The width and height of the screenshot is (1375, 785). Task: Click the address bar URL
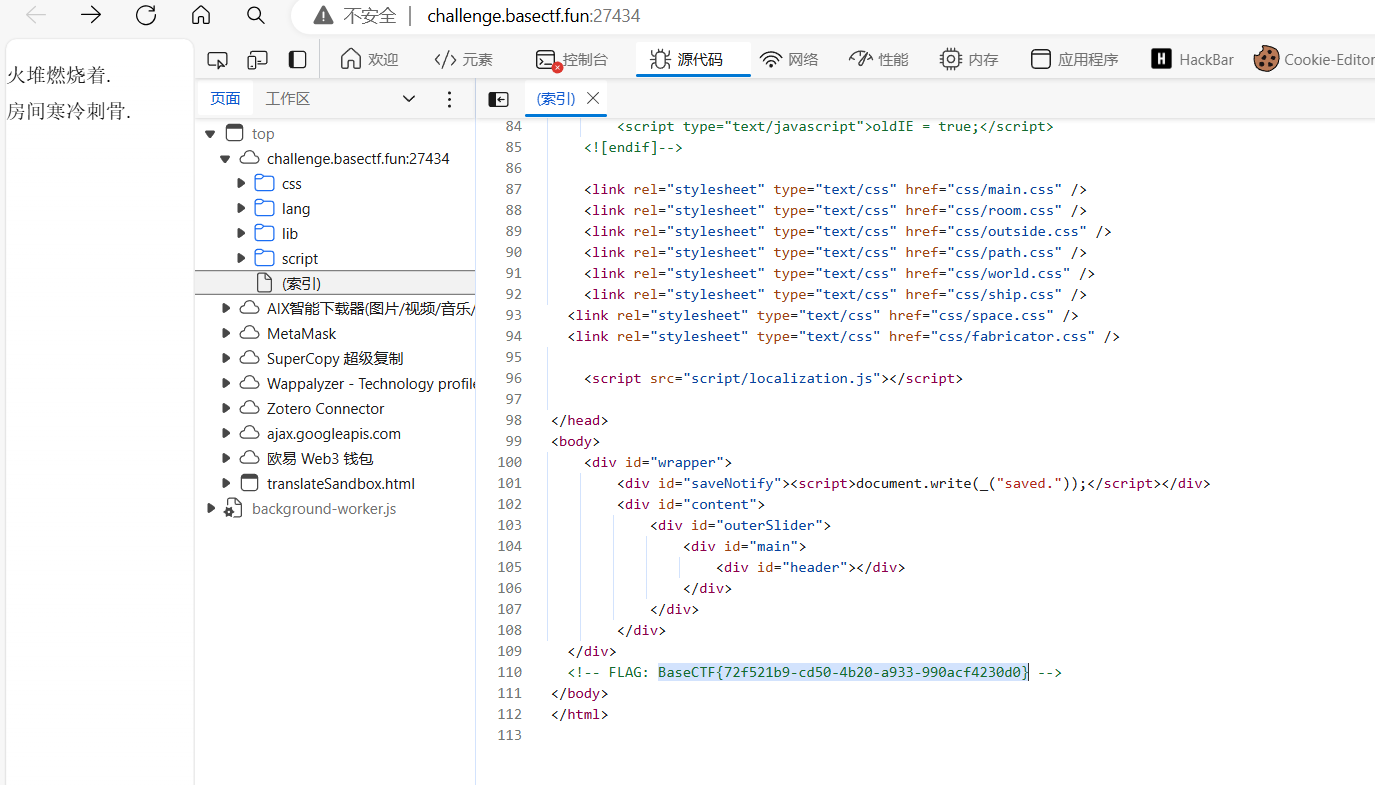(x=534, y=16)
